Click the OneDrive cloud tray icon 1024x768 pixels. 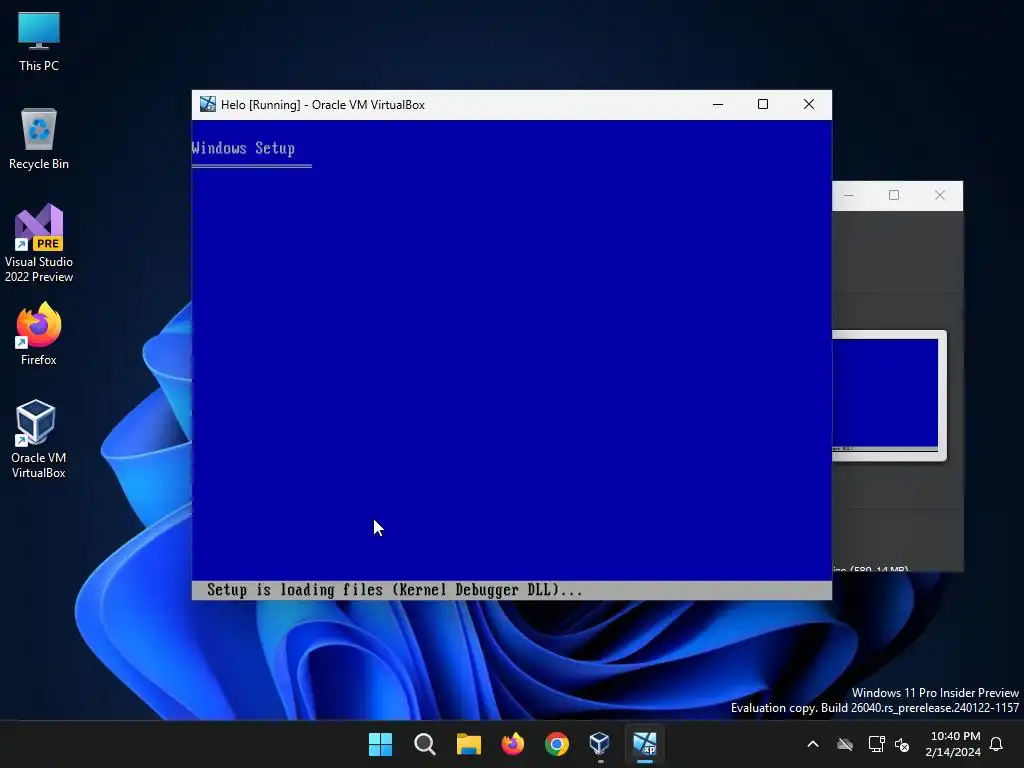pyautogui.click(x=845, y=744)
